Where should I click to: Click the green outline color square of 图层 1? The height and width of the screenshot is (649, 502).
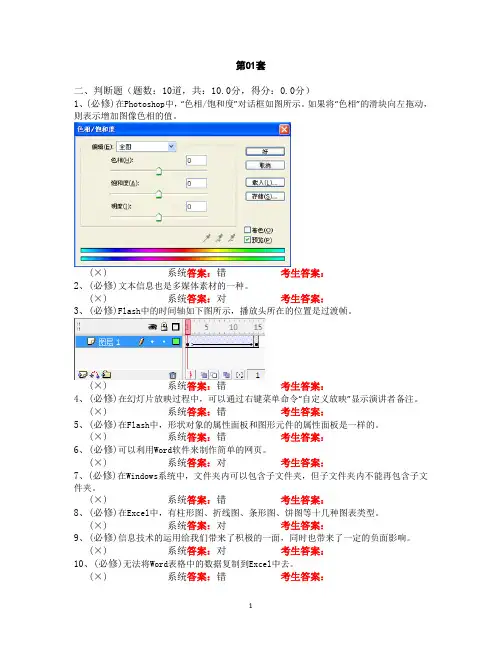click(x=176, y=341)
